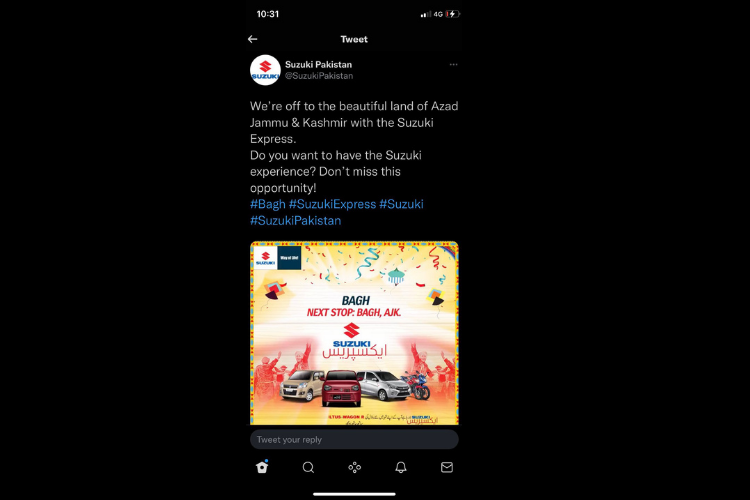The width and height of the screenshot is (750, 500).
Task: Open the Bagh AJK promo image
Action: [x=354, y=333]
